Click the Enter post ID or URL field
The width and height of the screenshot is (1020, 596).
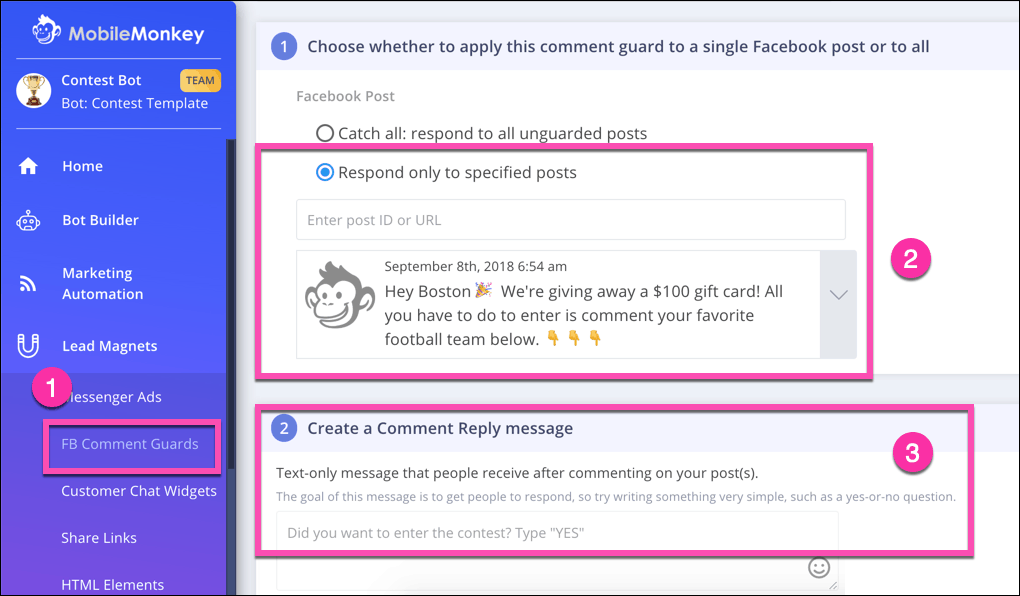pyautogui.click(x=570, y=220)
